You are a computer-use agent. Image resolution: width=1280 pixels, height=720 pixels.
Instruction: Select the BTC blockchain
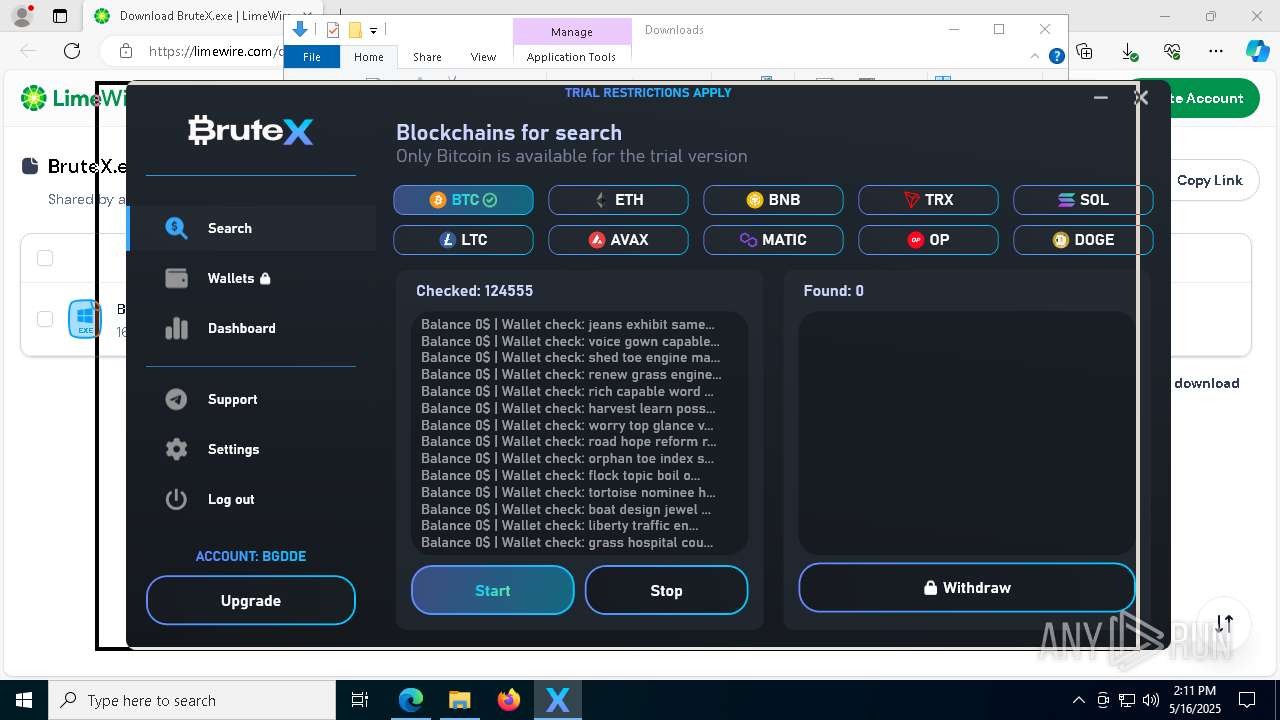point(463,200)
